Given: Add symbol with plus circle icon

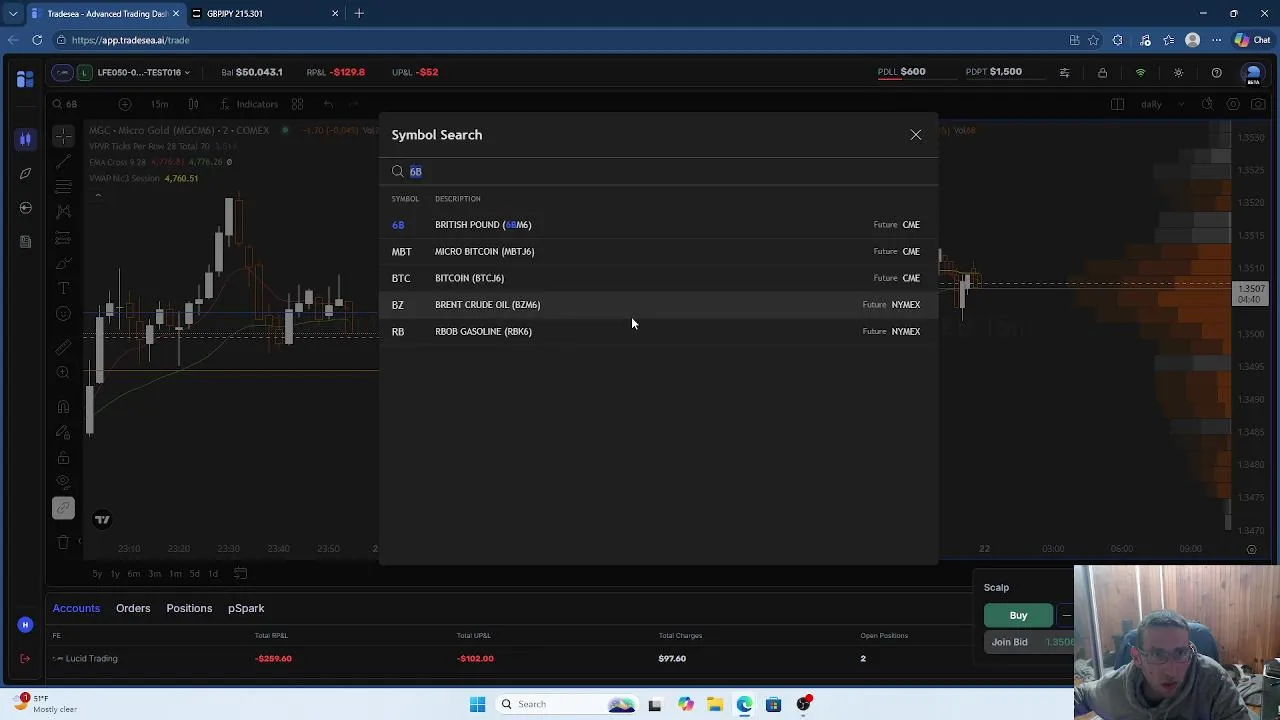Looking at the screenshot, I should (124, 104).
